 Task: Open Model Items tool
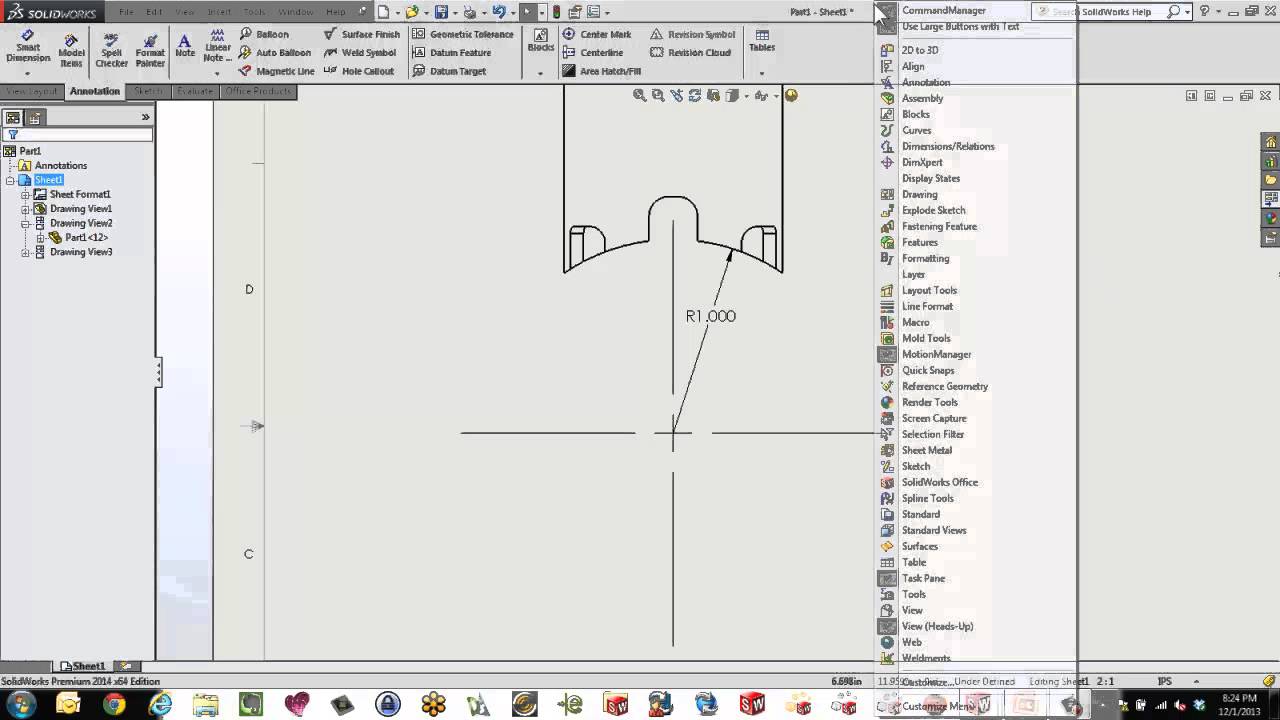coord(71,50)
